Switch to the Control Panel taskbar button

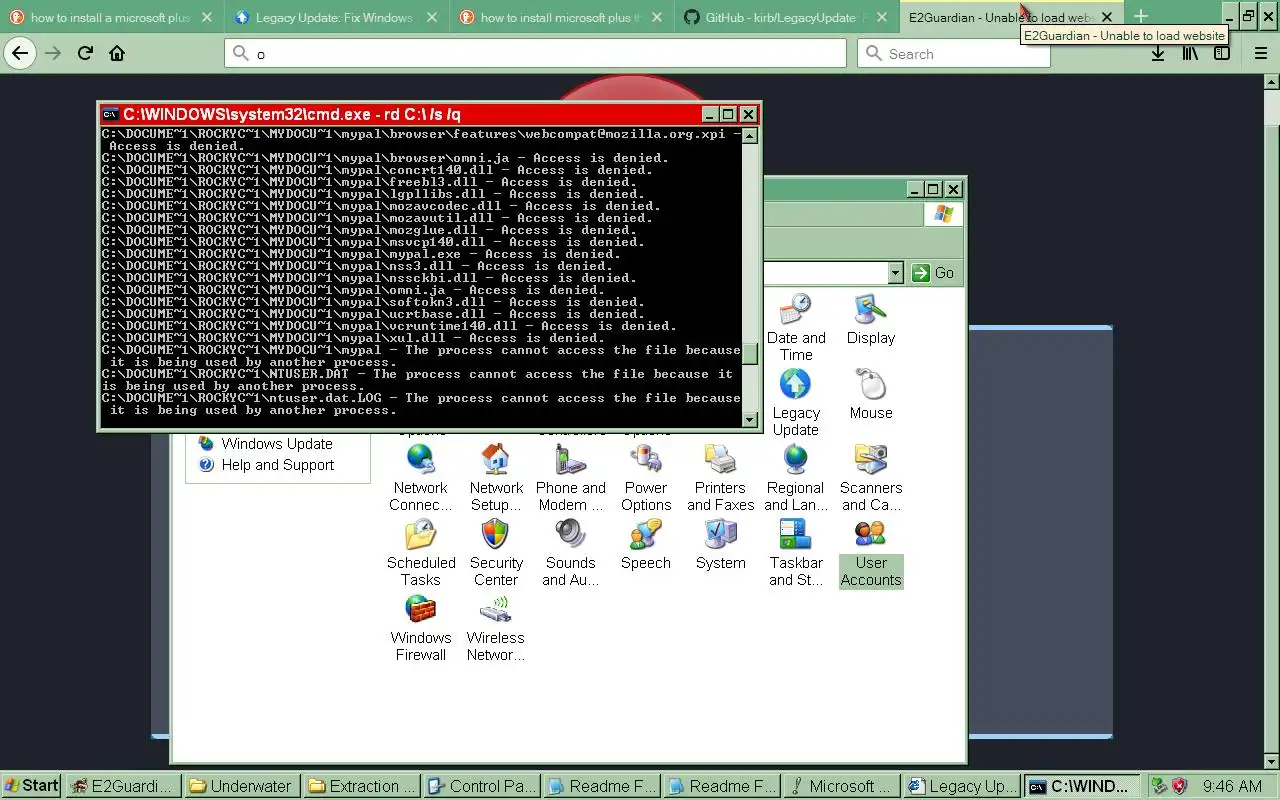coord(481,786)
